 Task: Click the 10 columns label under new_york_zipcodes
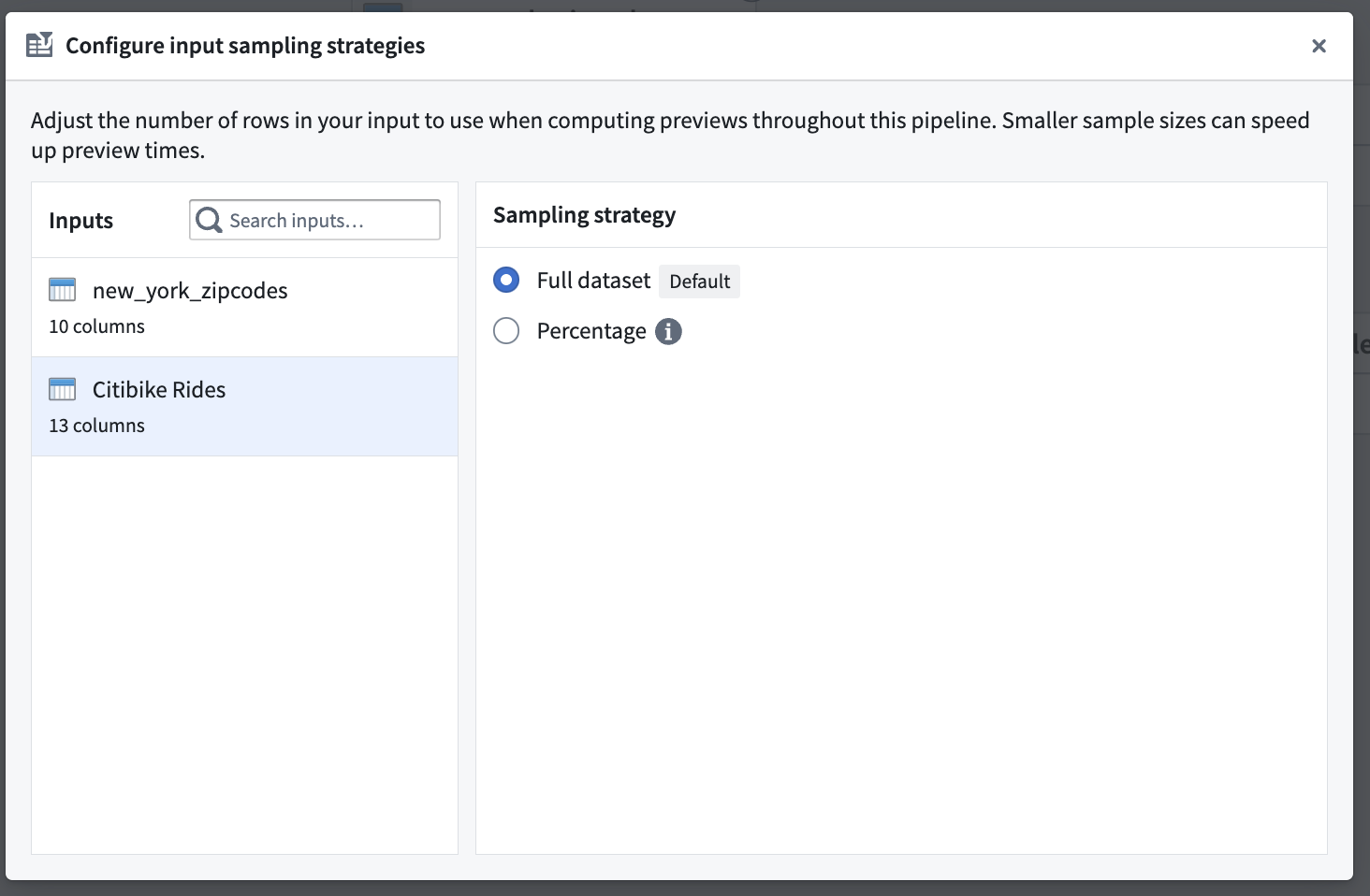point(97,326)
